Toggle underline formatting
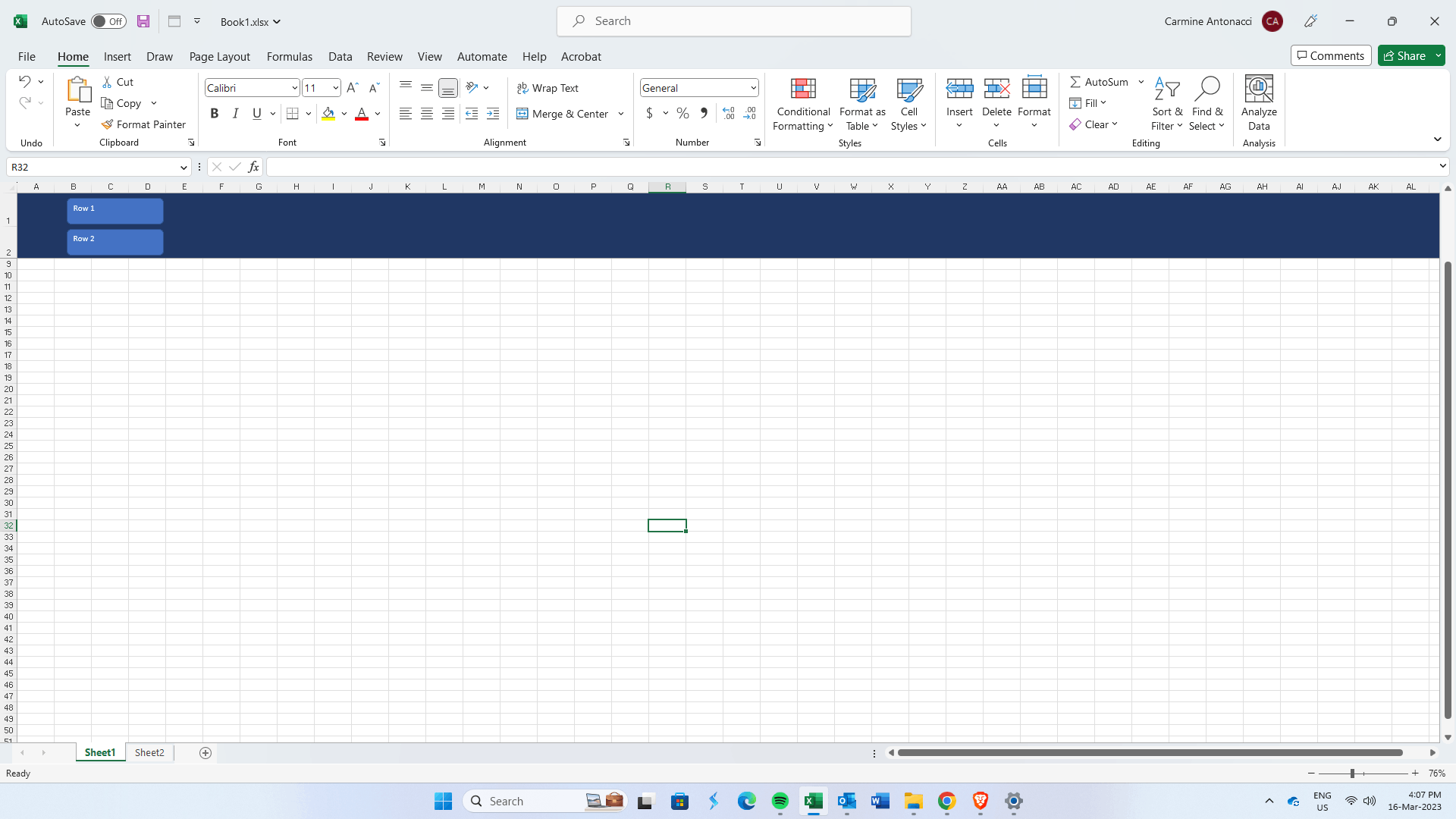The image size is (1456, 819). 256,113
